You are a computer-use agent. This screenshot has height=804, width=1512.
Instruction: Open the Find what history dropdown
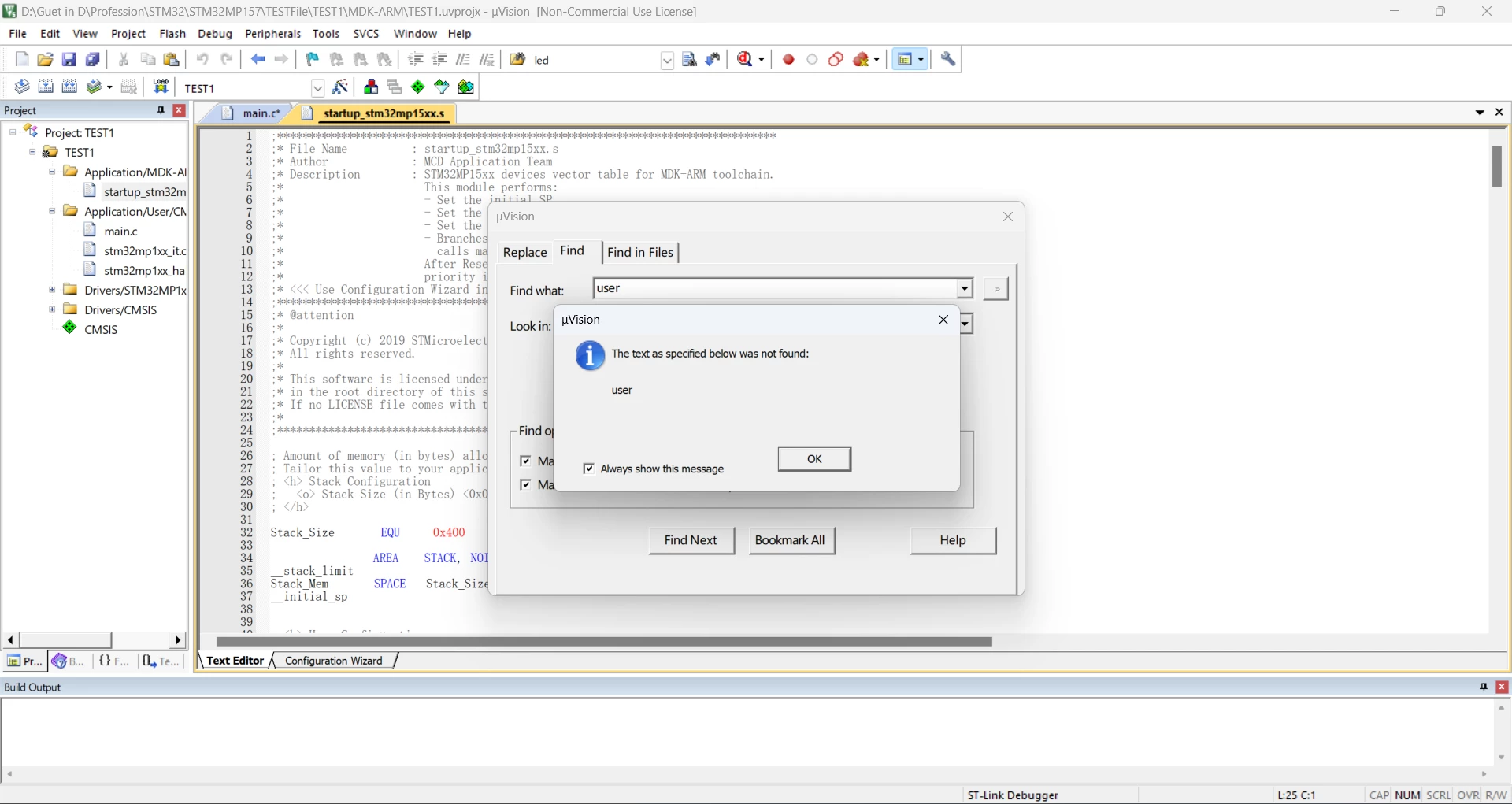964,288
